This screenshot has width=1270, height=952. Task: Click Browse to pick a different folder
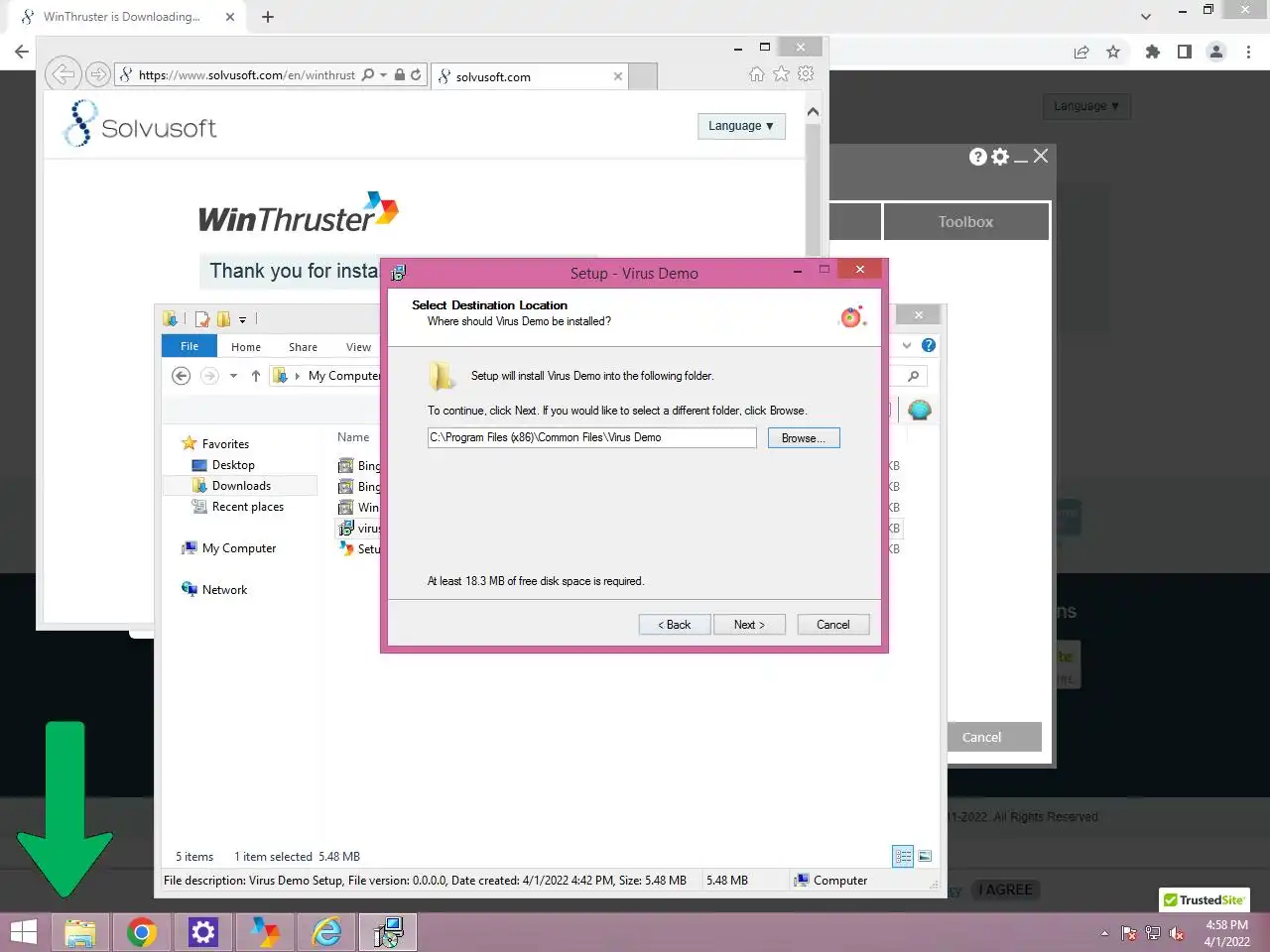[x=804, y=438]
